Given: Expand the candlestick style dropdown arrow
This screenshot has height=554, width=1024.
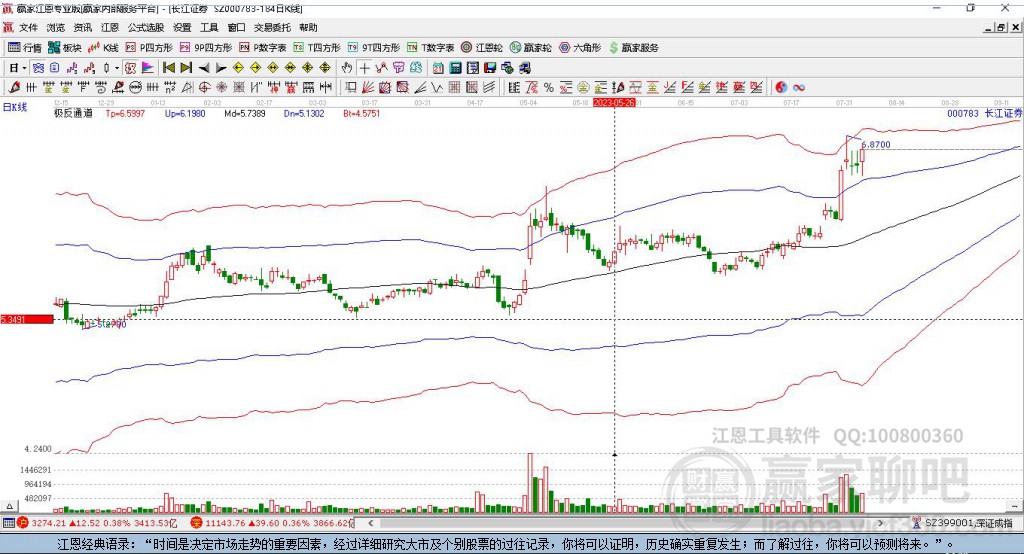Looking at the screenshot, I should pos(117,68).
